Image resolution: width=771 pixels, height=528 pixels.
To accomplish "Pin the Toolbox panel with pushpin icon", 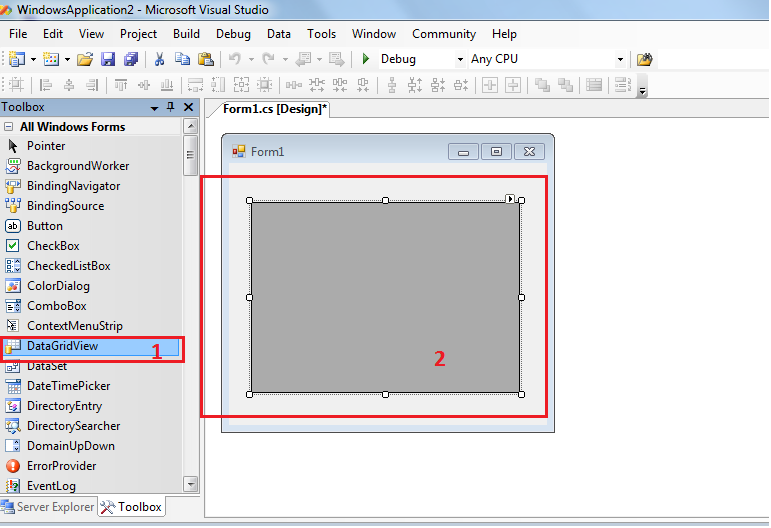I will [x=171, y=107].
